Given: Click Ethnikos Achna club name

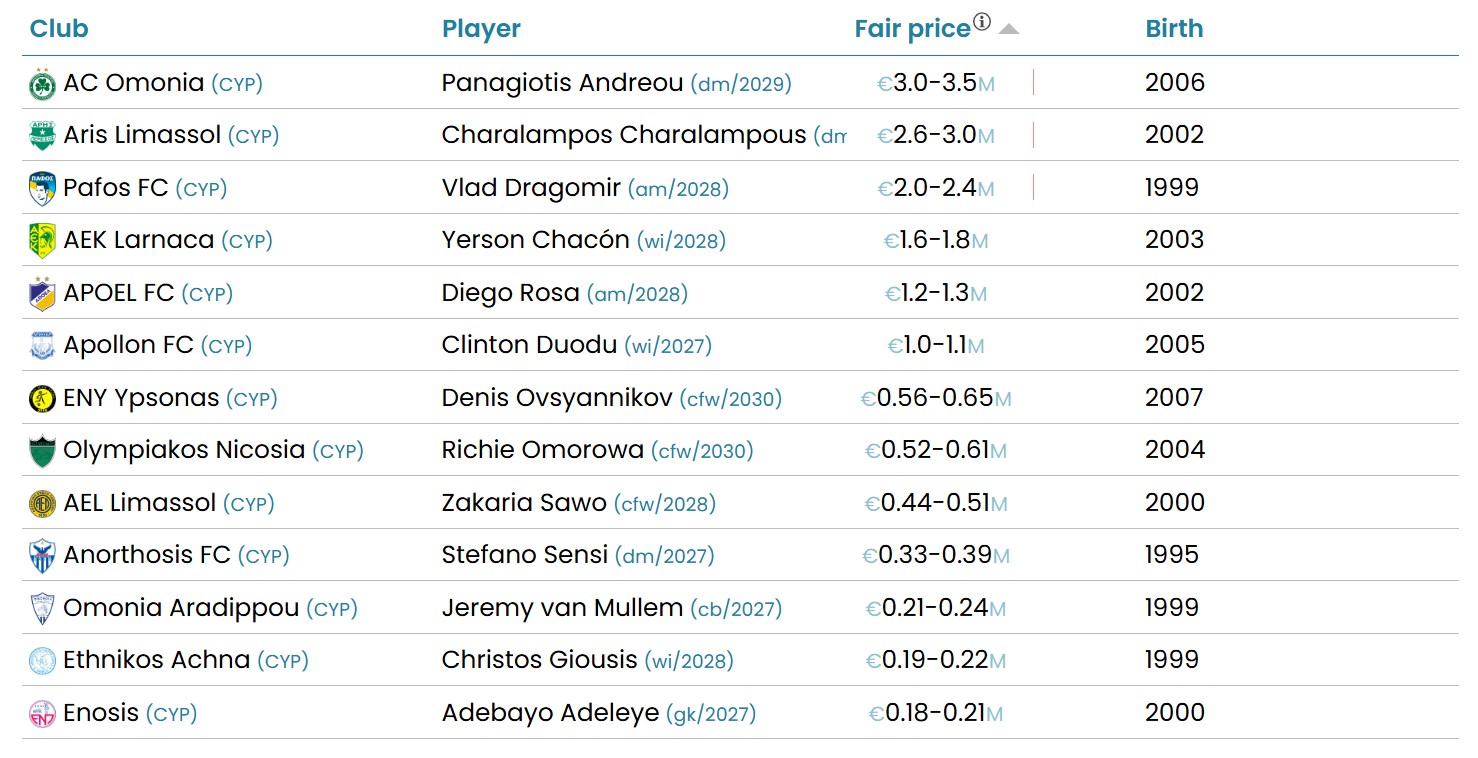Looking at the screenshot, I should [x=156, y=660].
